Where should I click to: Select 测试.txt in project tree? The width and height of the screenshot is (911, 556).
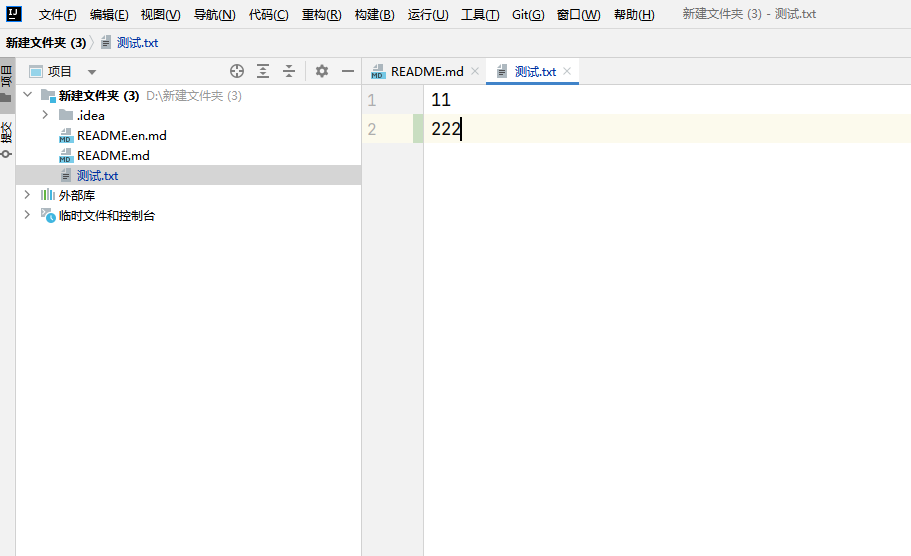(x=188, y=175)
